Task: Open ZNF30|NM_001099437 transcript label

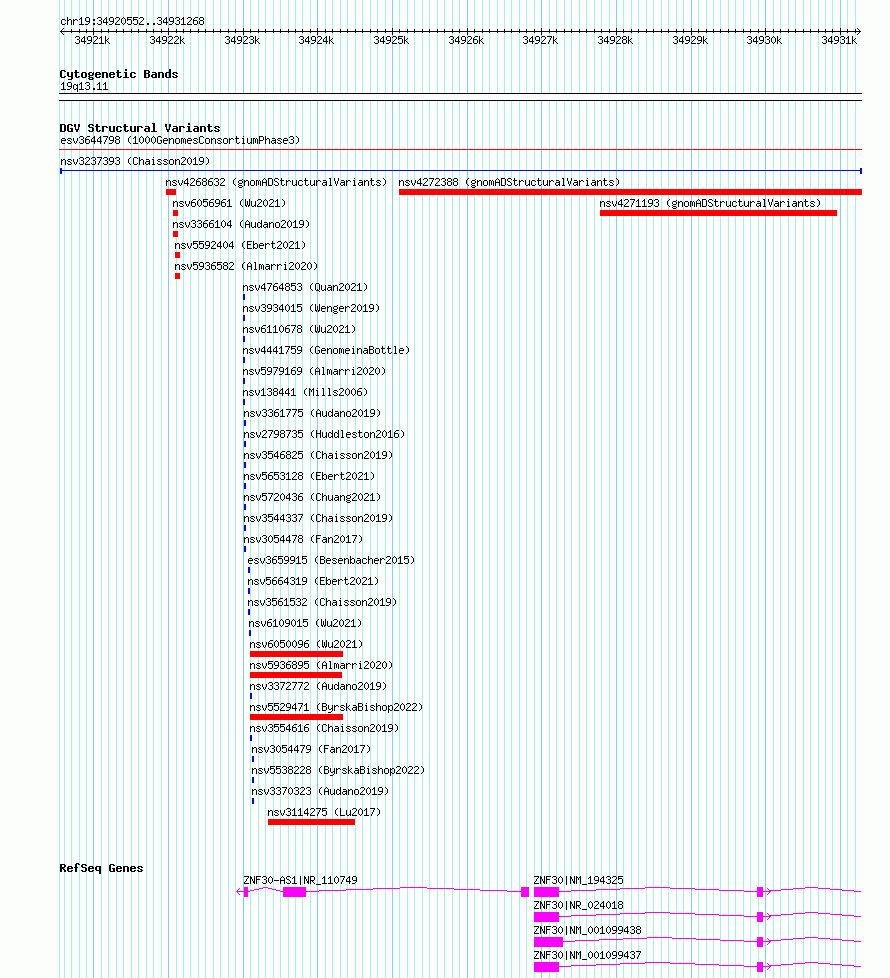Action: coord(588,956)
